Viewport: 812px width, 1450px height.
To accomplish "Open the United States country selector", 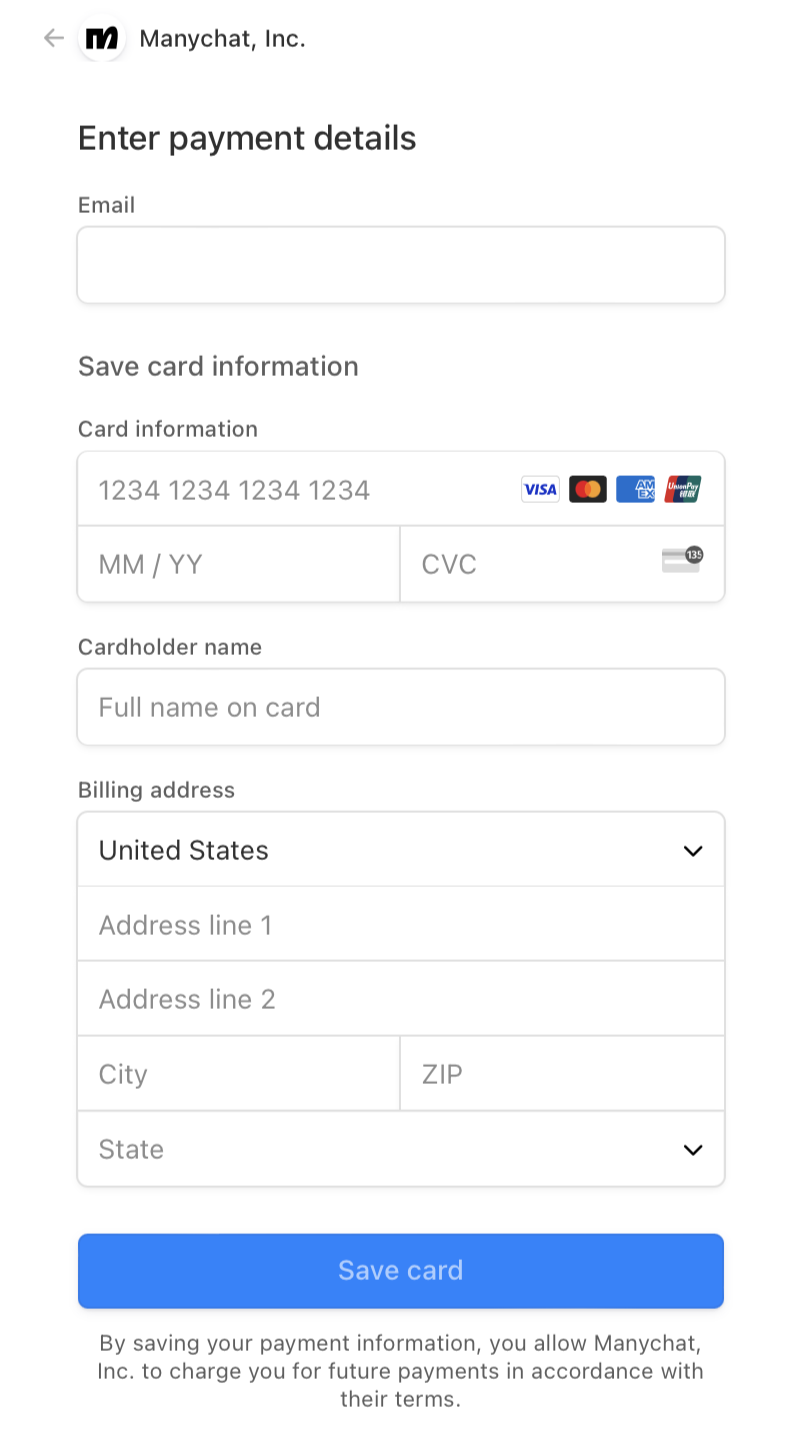I will (x=400, y=849).
